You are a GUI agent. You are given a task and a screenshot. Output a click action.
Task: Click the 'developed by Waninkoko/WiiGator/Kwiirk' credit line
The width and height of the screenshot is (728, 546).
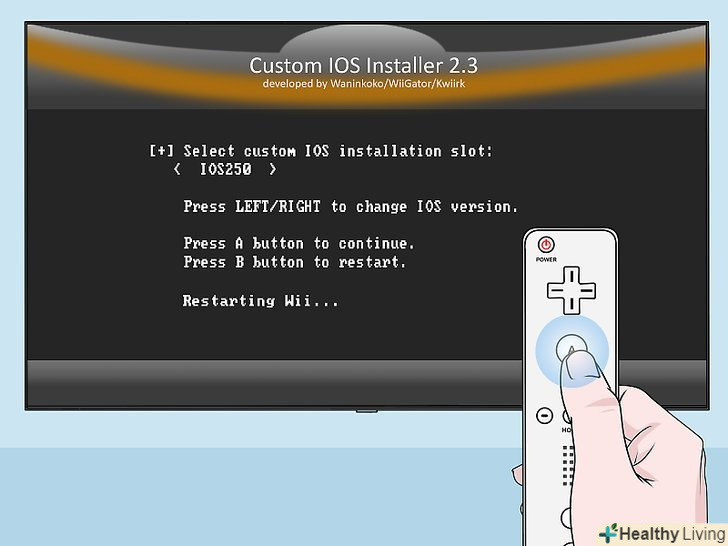pos(364,84)
